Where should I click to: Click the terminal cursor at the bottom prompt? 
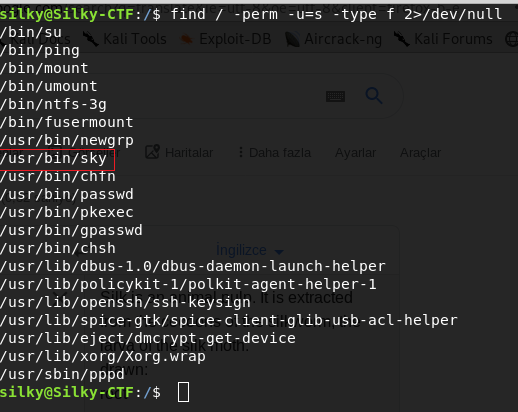point(183,392)
